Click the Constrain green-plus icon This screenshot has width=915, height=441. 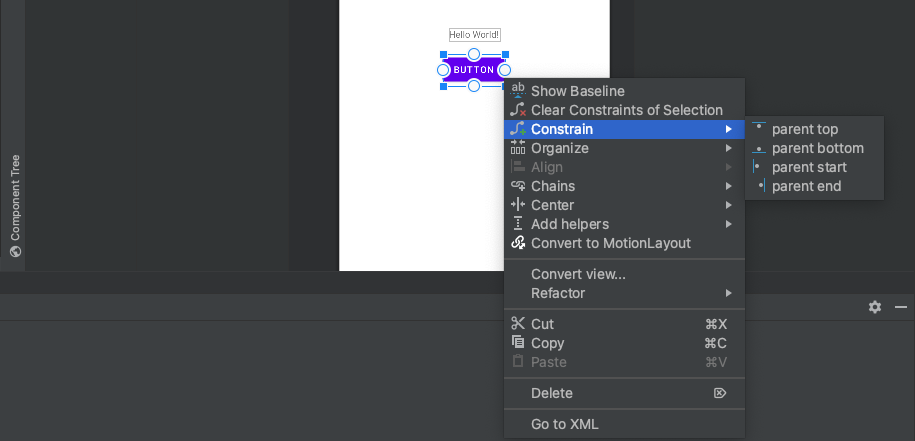(518, 129)
